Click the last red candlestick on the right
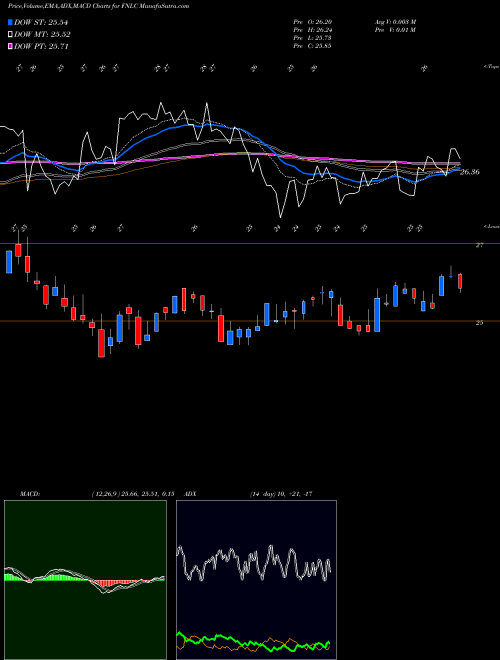The height and width of the screenshot is (660, 500). click(460, 281)
